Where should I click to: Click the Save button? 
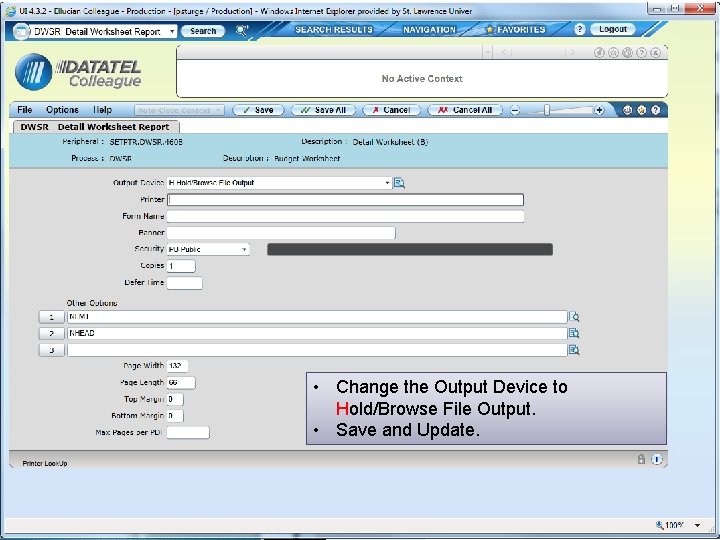[259, 110]
